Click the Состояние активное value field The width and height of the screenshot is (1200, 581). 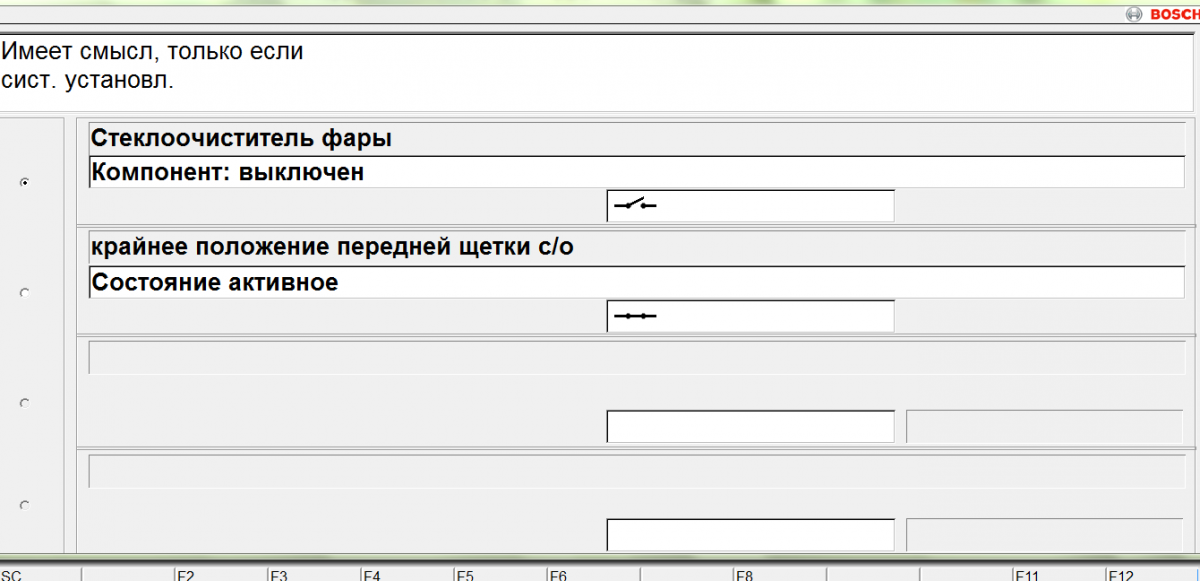pos(637,282)
